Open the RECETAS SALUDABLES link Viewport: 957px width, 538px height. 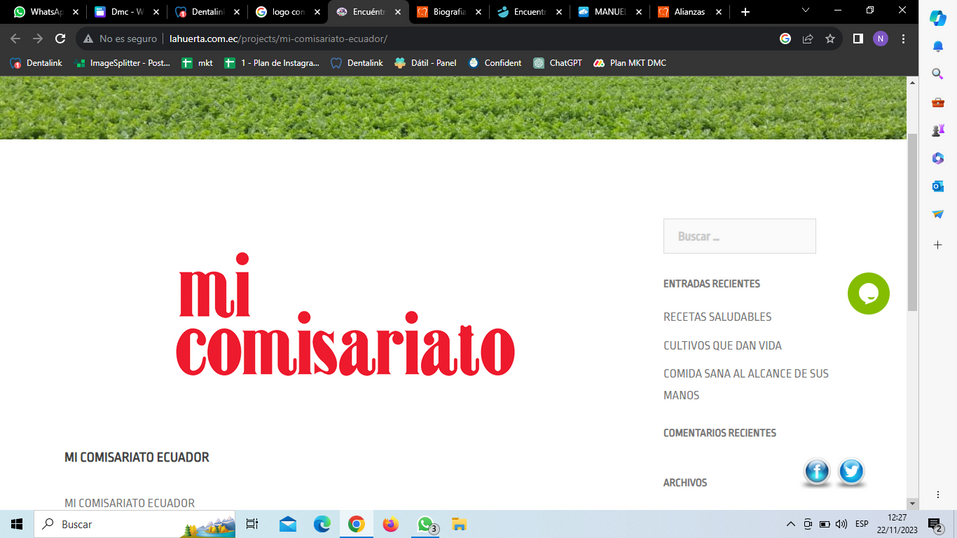[x=717, y=317]
